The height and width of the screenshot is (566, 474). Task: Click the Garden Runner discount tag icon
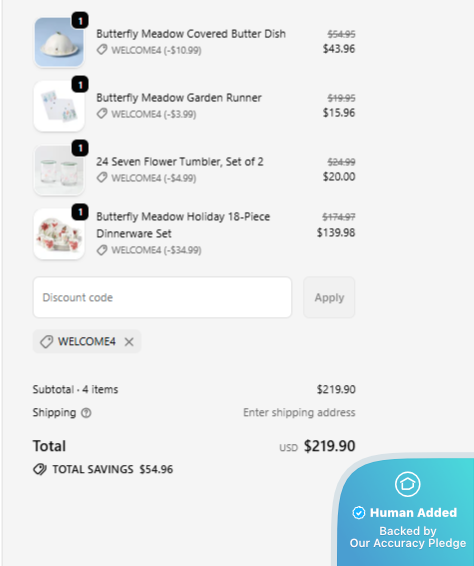coord(102,114)
